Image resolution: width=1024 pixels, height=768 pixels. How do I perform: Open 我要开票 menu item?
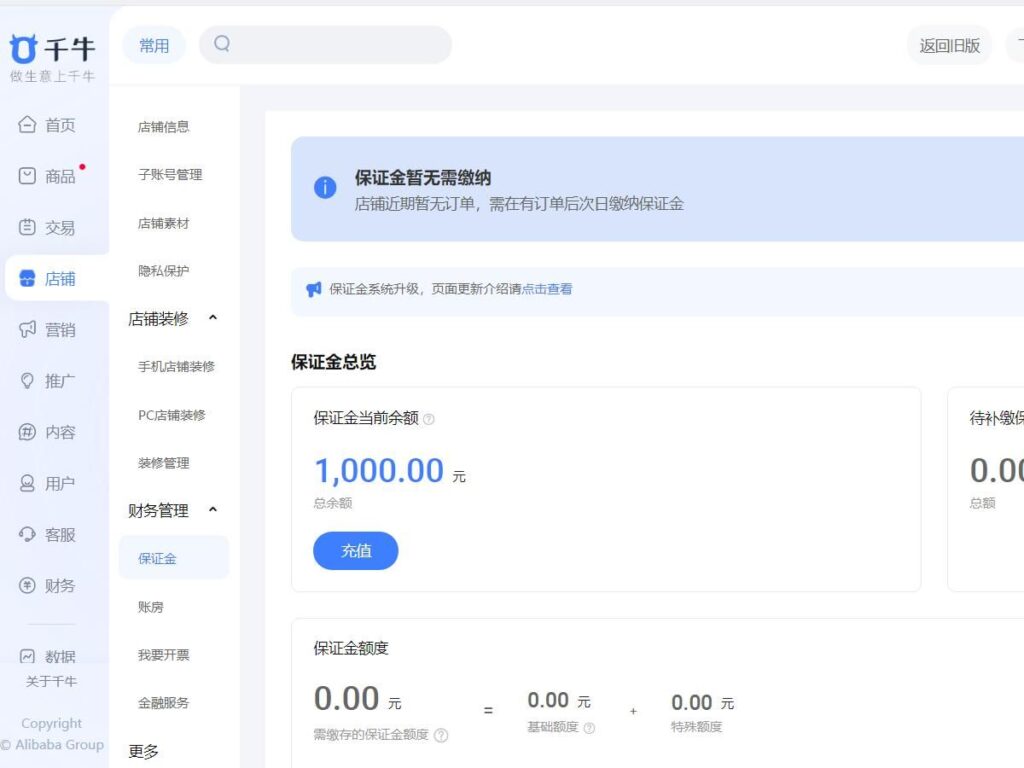click(163, 654)
